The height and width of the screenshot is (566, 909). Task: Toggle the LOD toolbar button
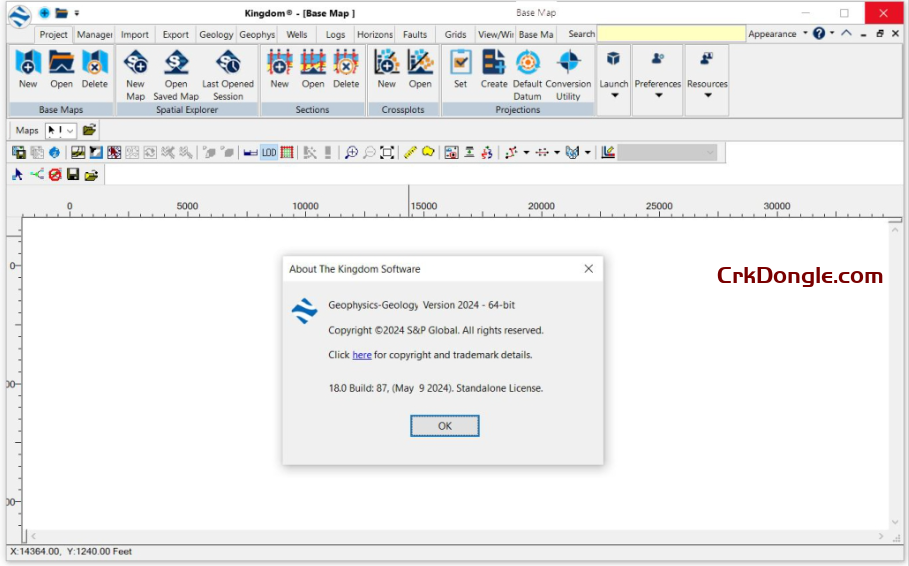[x=269, y=153]
